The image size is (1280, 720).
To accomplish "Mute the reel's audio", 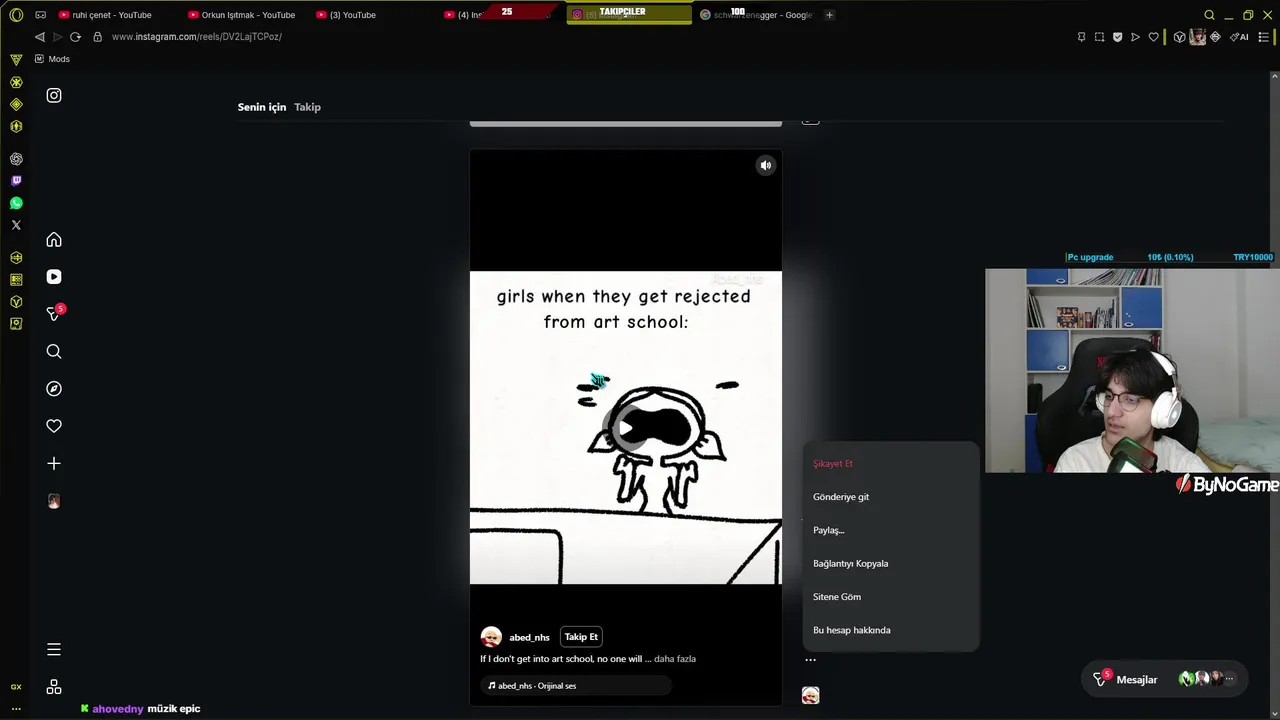I will [x=765, y=166].
